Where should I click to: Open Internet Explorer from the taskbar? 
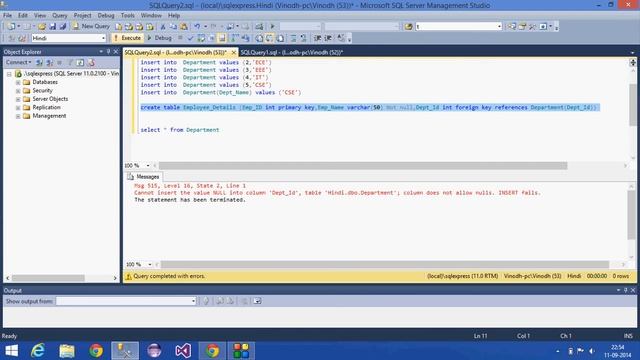pyautogui.click(x=38, y=351)
